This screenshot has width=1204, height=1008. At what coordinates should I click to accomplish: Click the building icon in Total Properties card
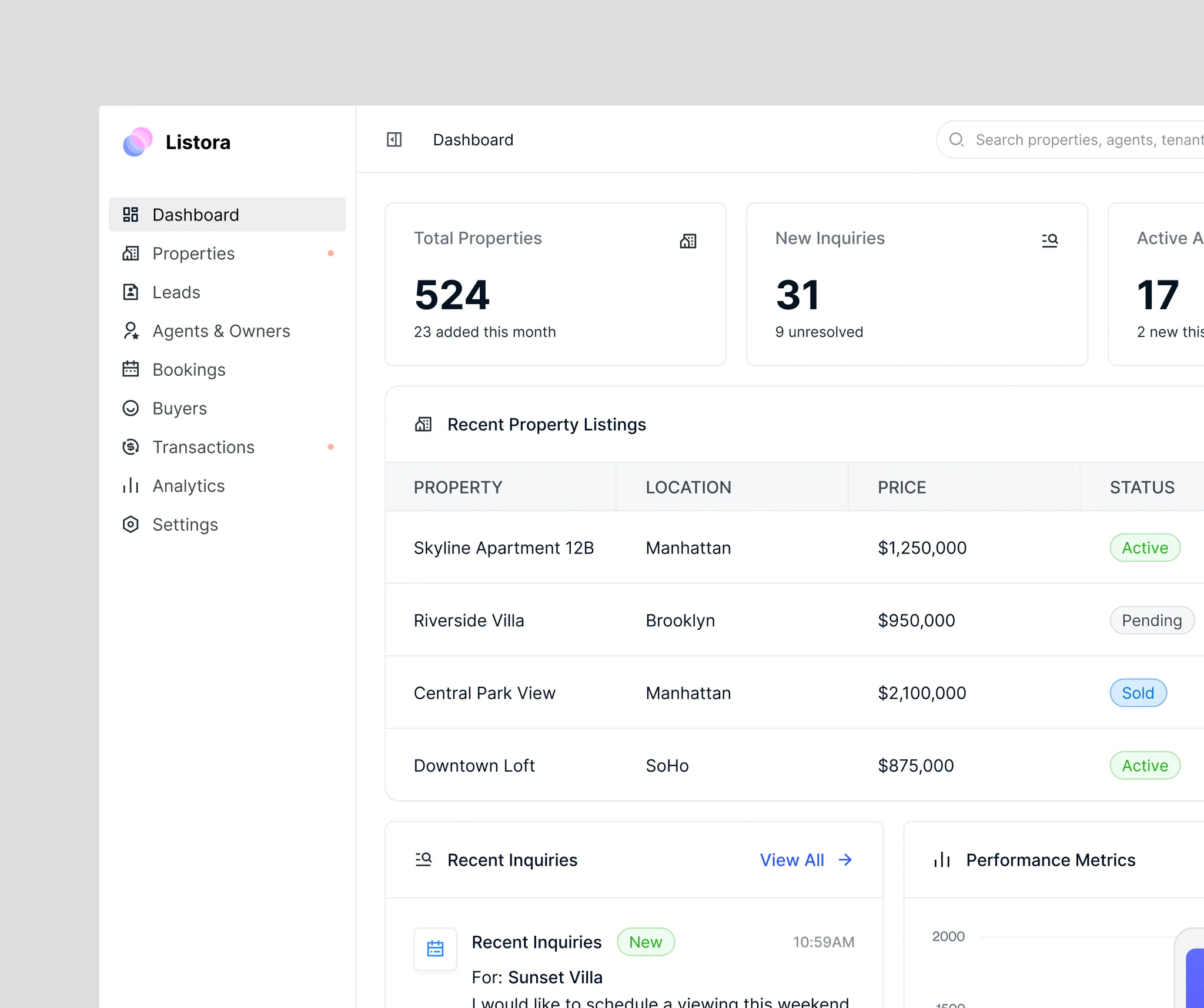688,241
